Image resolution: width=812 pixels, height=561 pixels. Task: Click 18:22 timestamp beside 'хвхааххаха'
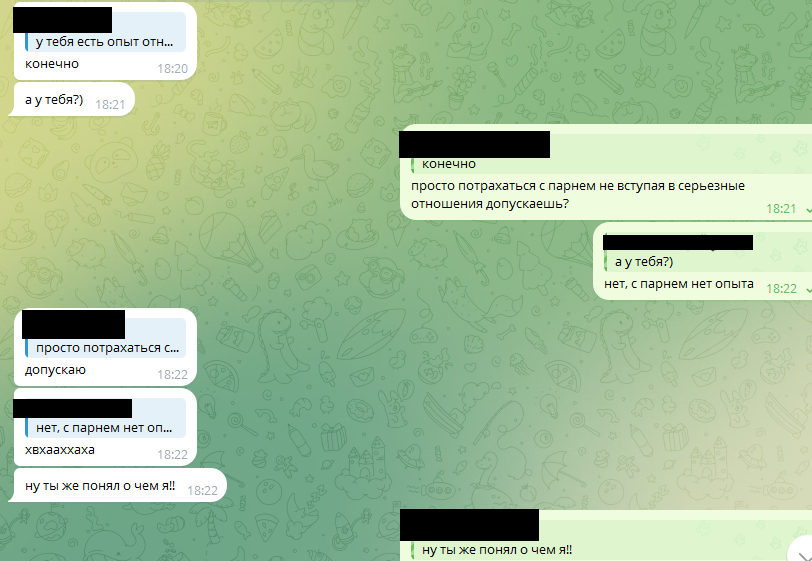172,455
